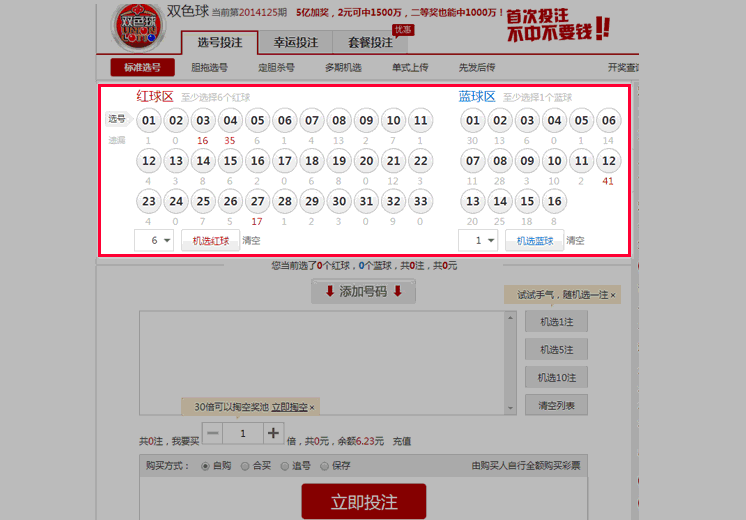This screenshot has height=520, width=746.
Task: Select the 合买 purchase option
Action: [x=245, y=466]
